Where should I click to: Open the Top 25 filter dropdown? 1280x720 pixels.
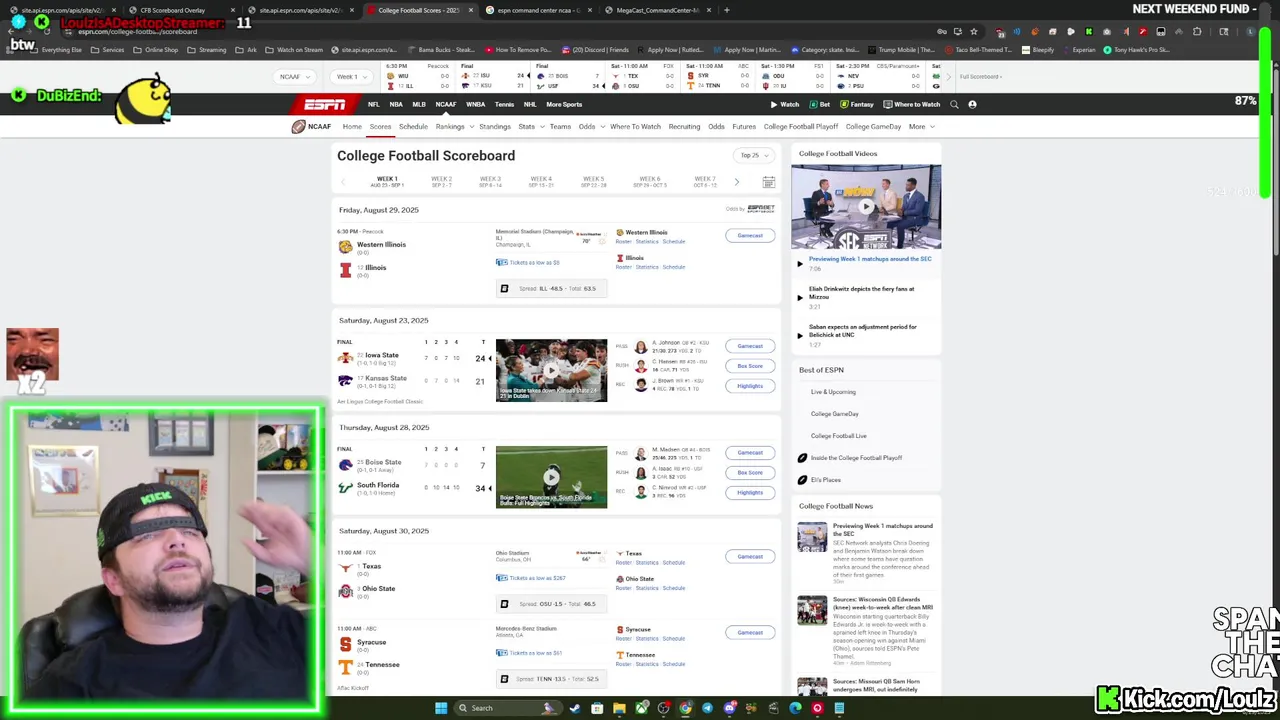click(x=754, y=155)
